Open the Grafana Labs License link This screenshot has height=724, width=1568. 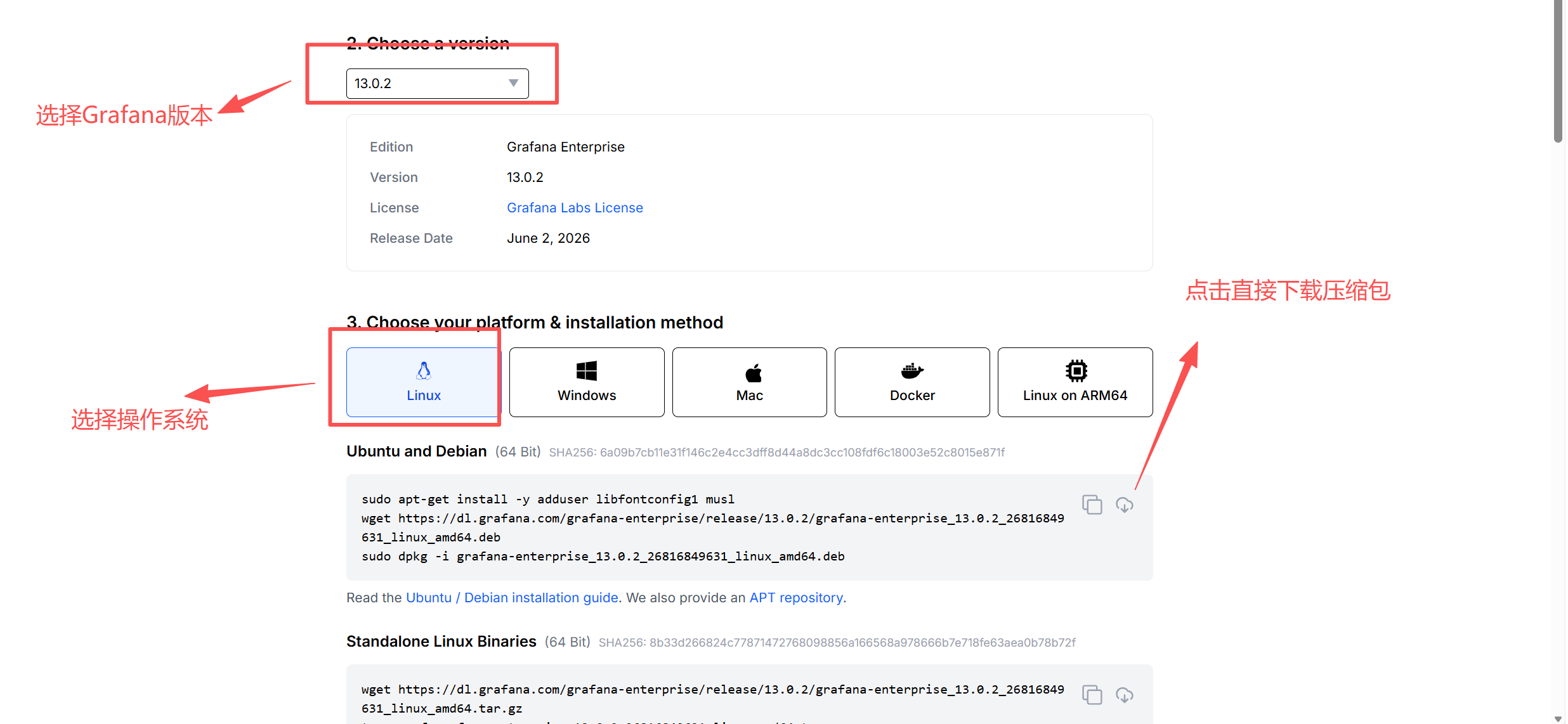coord(575,208)
